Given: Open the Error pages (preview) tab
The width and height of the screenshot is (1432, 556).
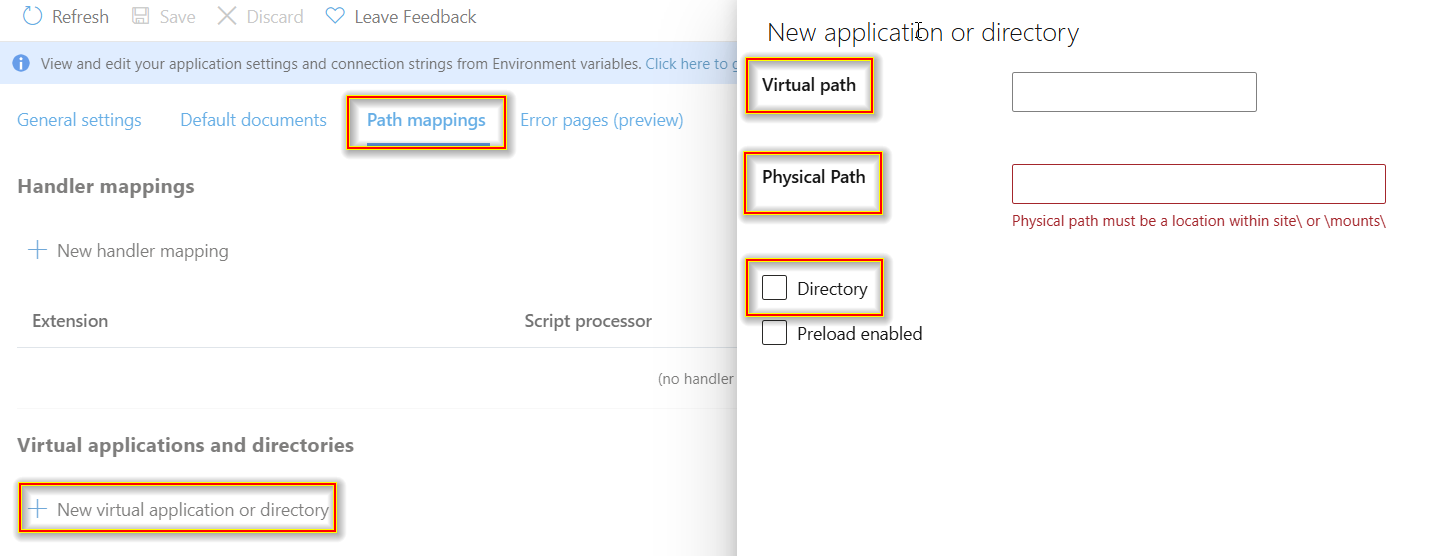Looking at the screenshot, I should (601, 120).
